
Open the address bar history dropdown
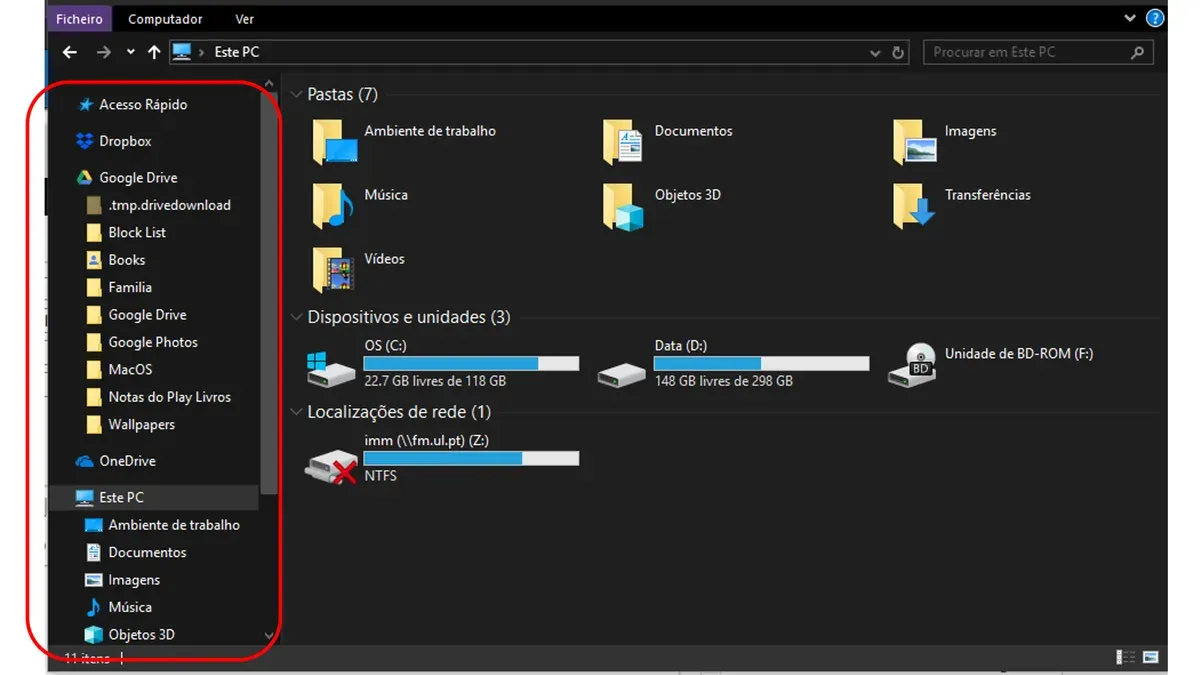point(875,53)
